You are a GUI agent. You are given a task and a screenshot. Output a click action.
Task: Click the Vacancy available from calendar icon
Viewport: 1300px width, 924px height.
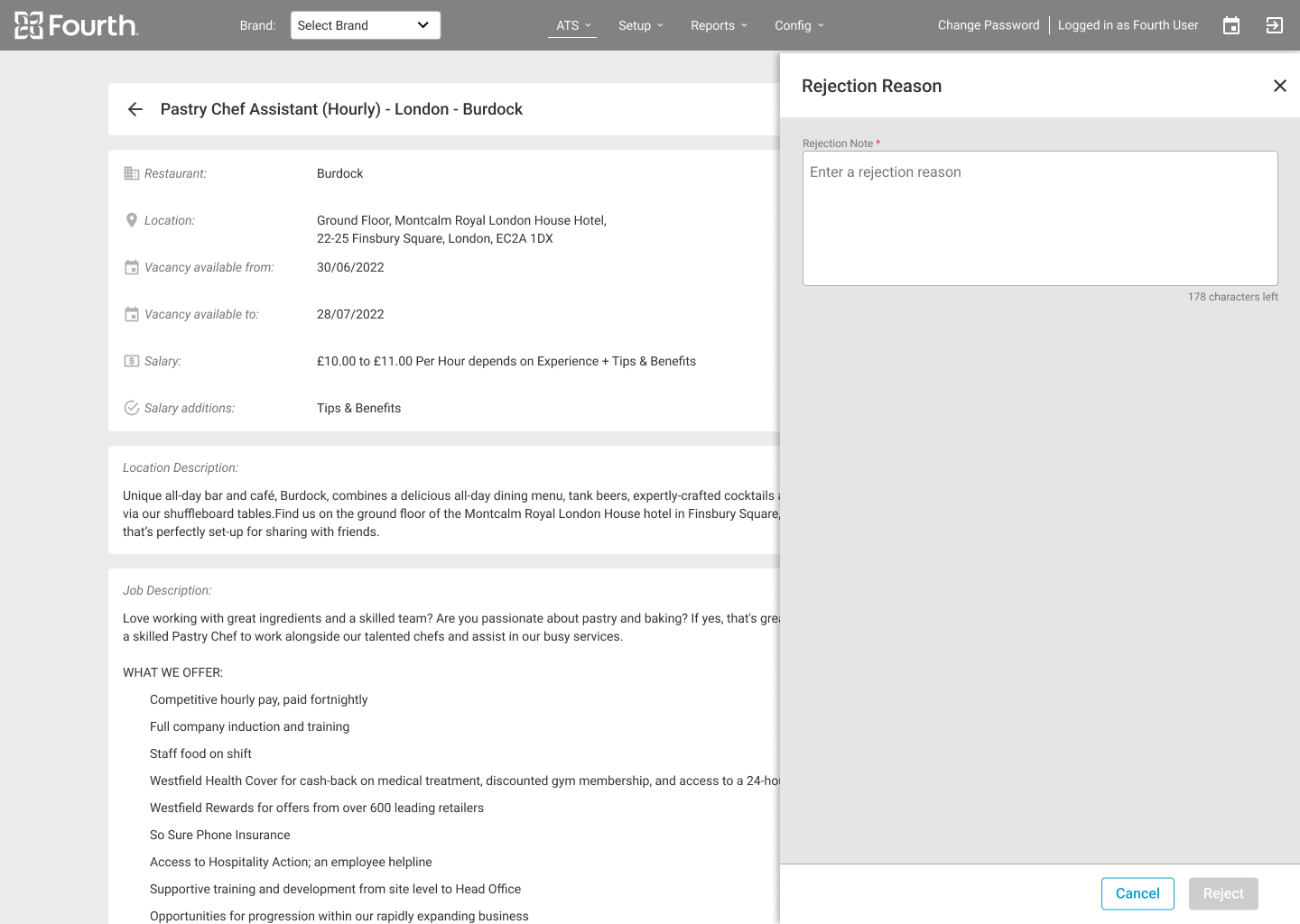click(x=132, y=267)
